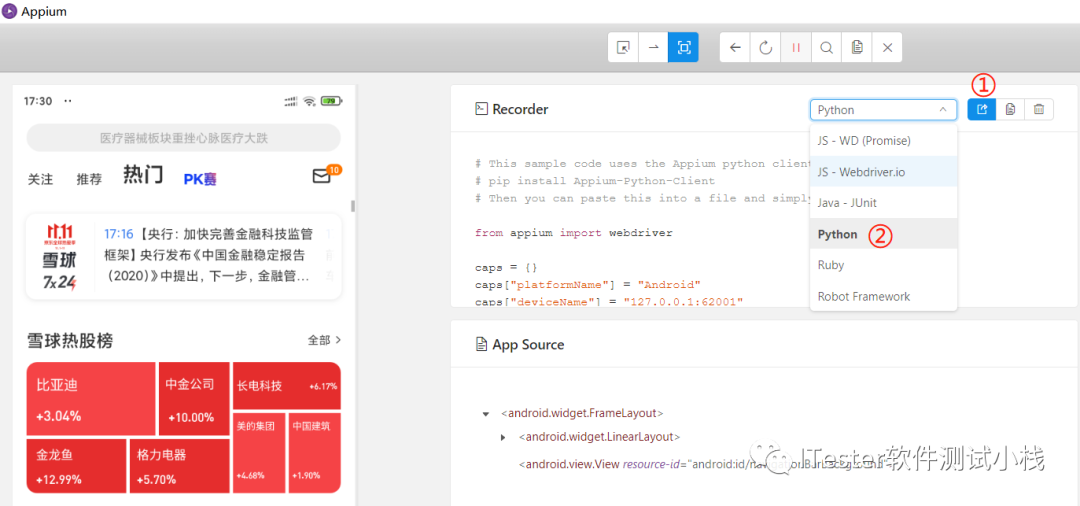Click 格力电器 +5.70% stock tile
1080x506 pixels.
[x=180, y=466]
